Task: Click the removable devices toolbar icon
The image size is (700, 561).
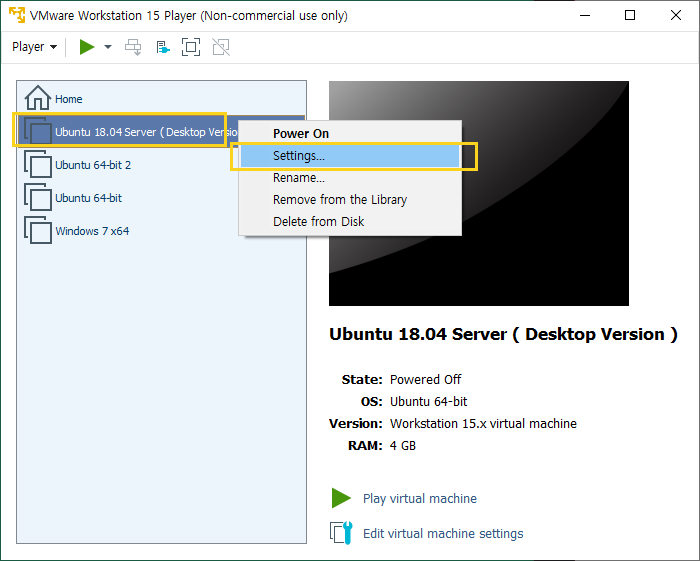Action: tap(163, 47)
